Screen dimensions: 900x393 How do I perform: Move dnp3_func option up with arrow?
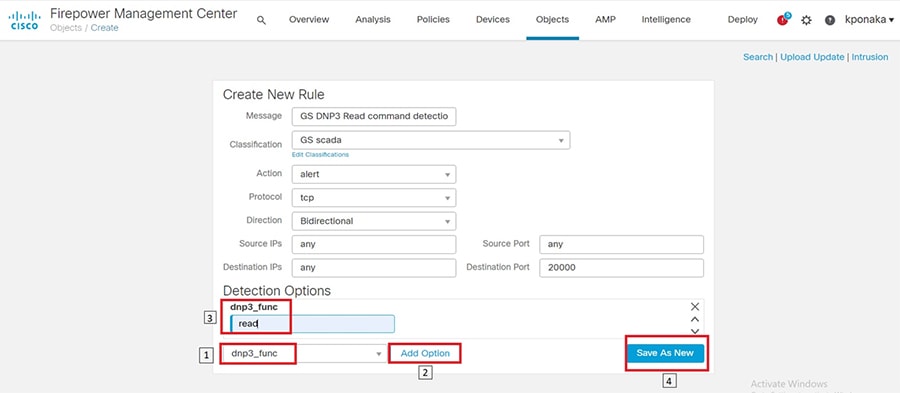click(695, 319)
